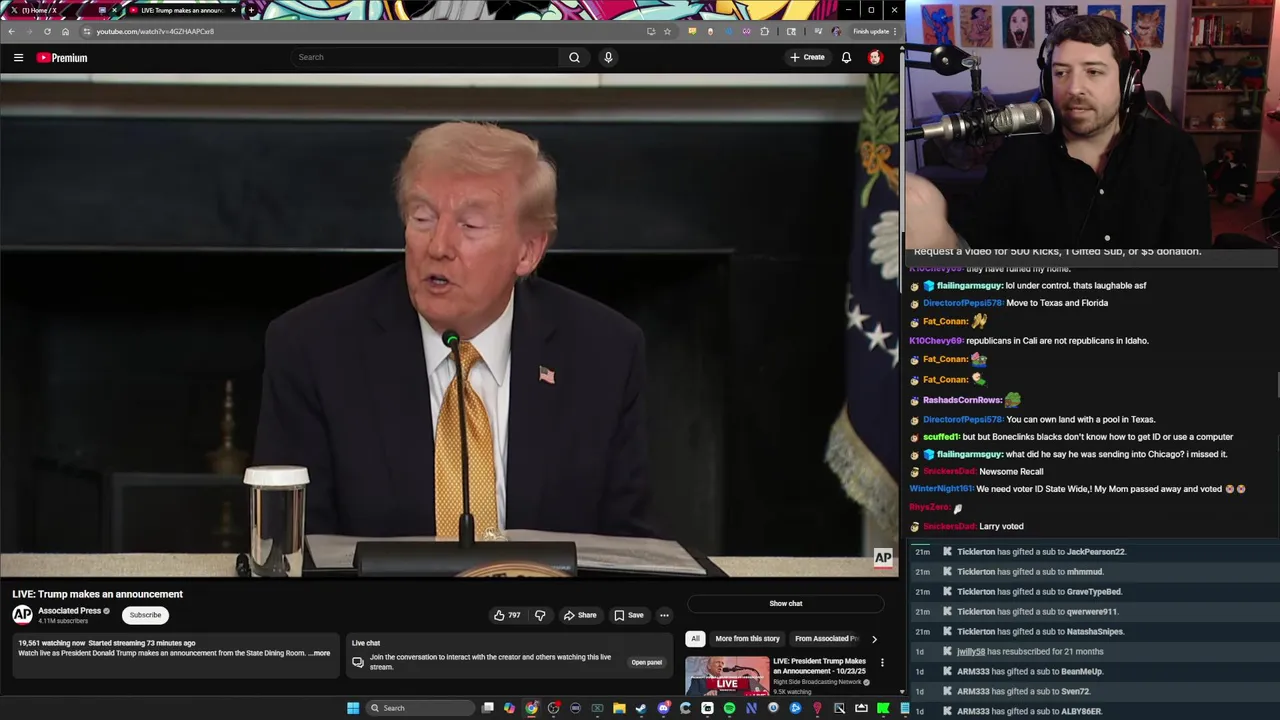Open the Windows Start menu

point(353,708)
